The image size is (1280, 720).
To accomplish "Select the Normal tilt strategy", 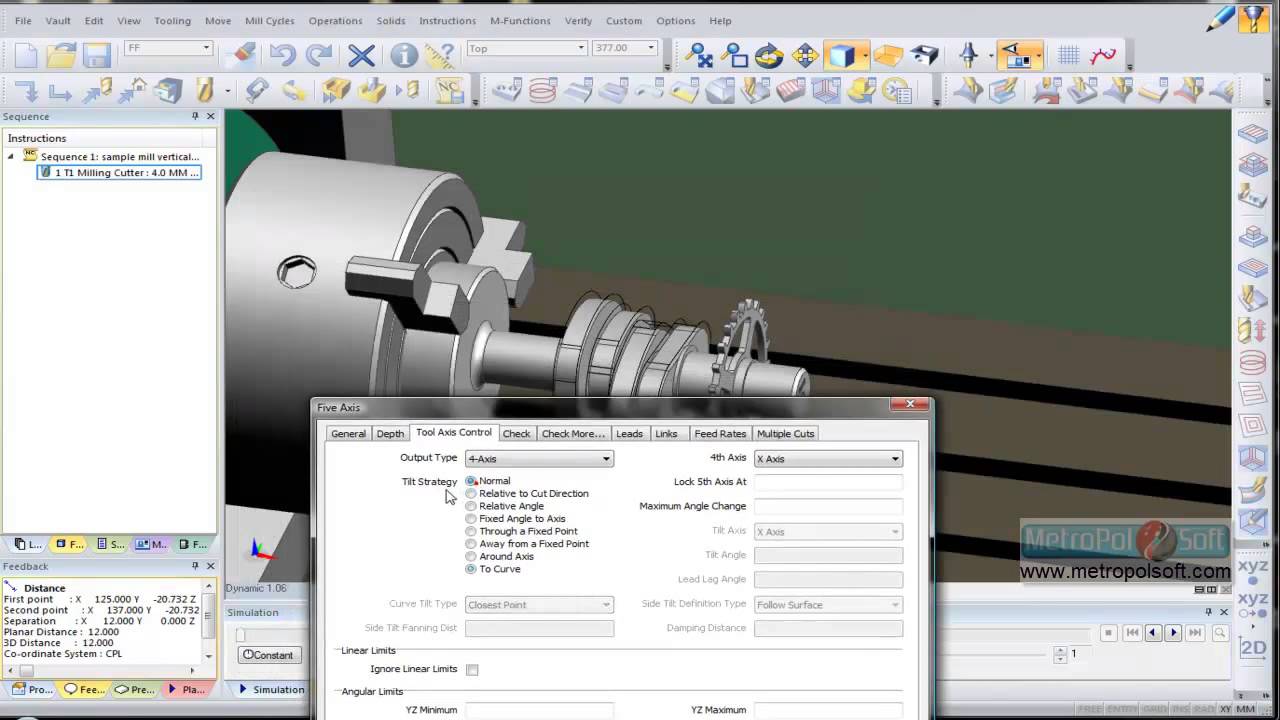I will [471, 481].
